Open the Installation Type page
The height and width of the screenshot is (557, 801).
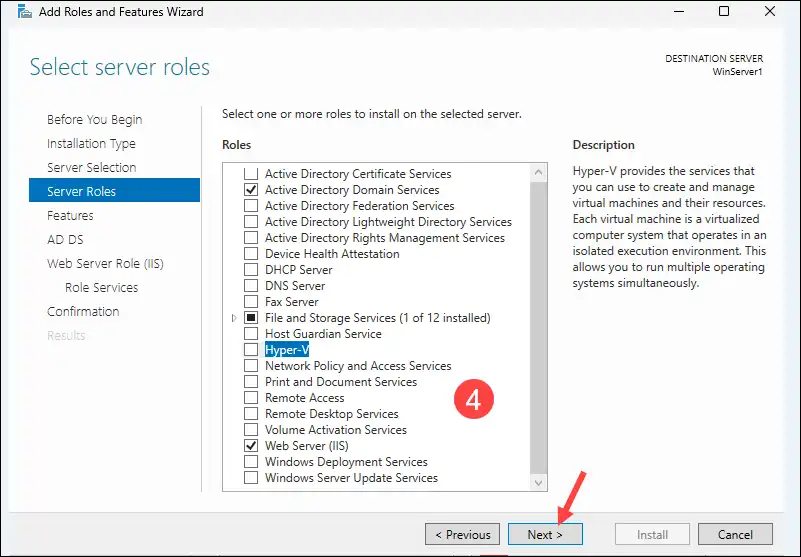(91, 143)
